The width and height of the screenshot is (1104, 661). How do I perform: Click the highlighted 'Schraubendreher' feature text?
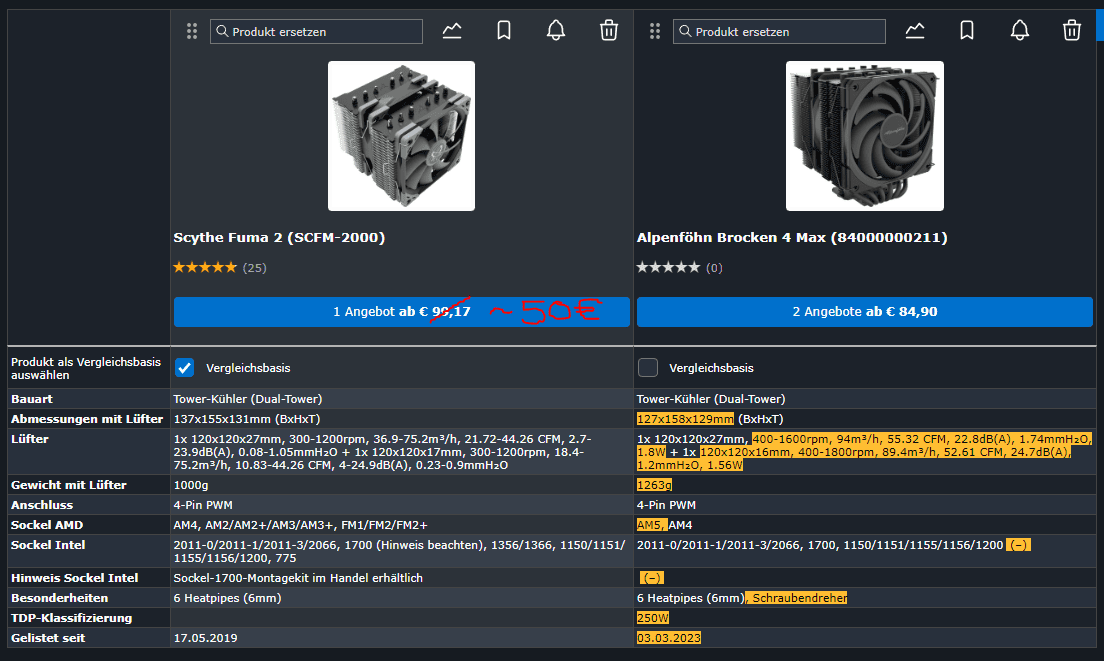tap(800, 598)
